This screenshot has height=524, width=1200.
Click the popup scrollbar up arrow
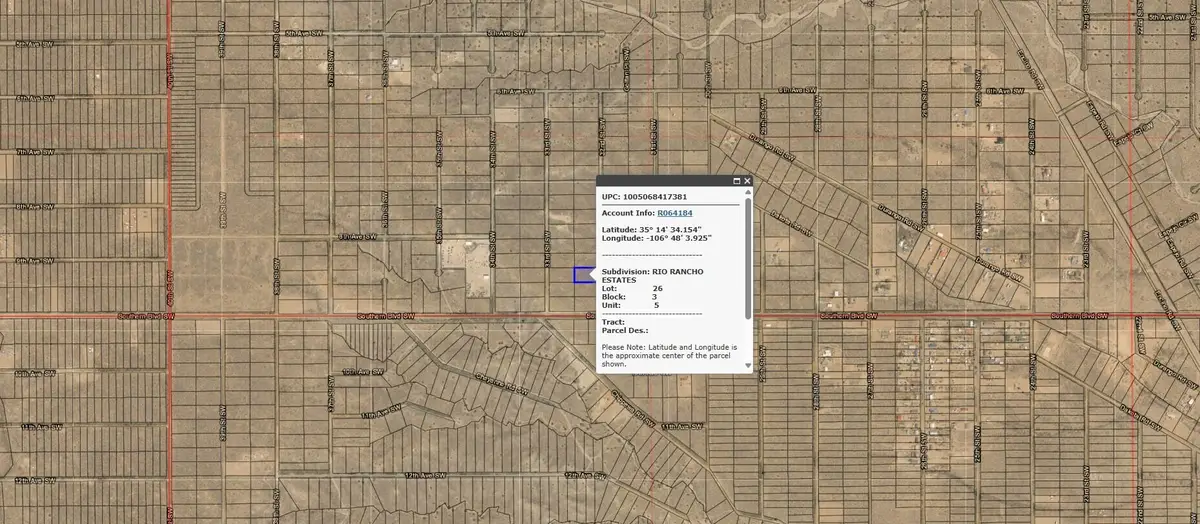click(748, 194)
